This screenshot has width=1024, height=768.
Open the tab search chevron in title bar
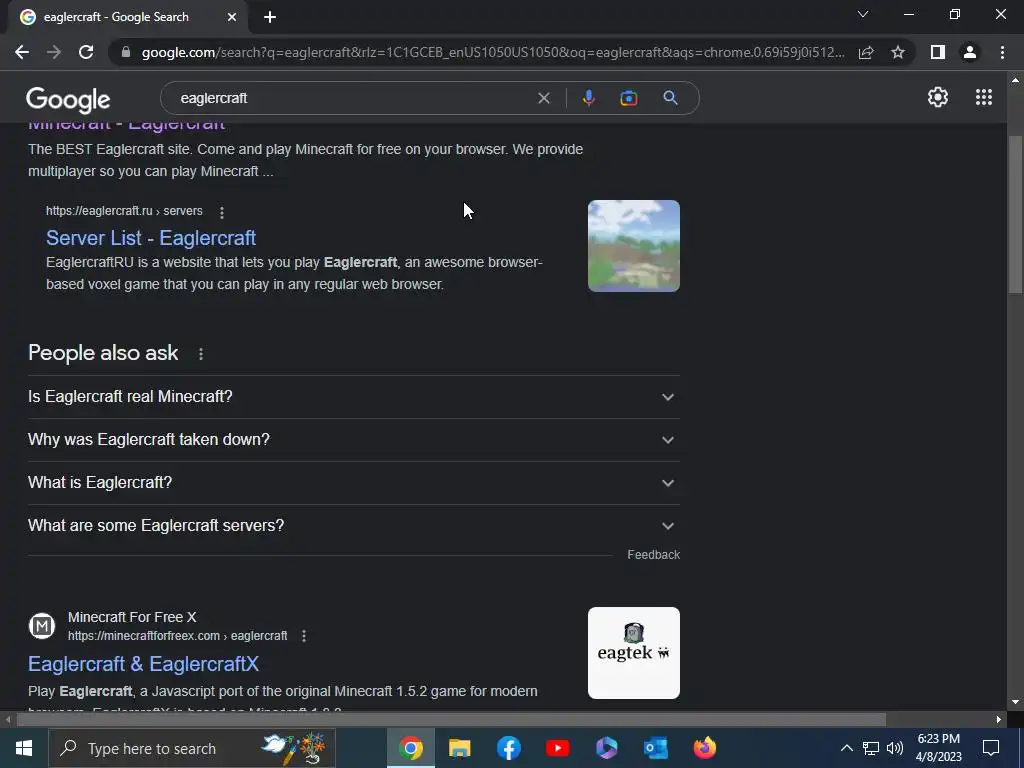click(x=863, y=14)
